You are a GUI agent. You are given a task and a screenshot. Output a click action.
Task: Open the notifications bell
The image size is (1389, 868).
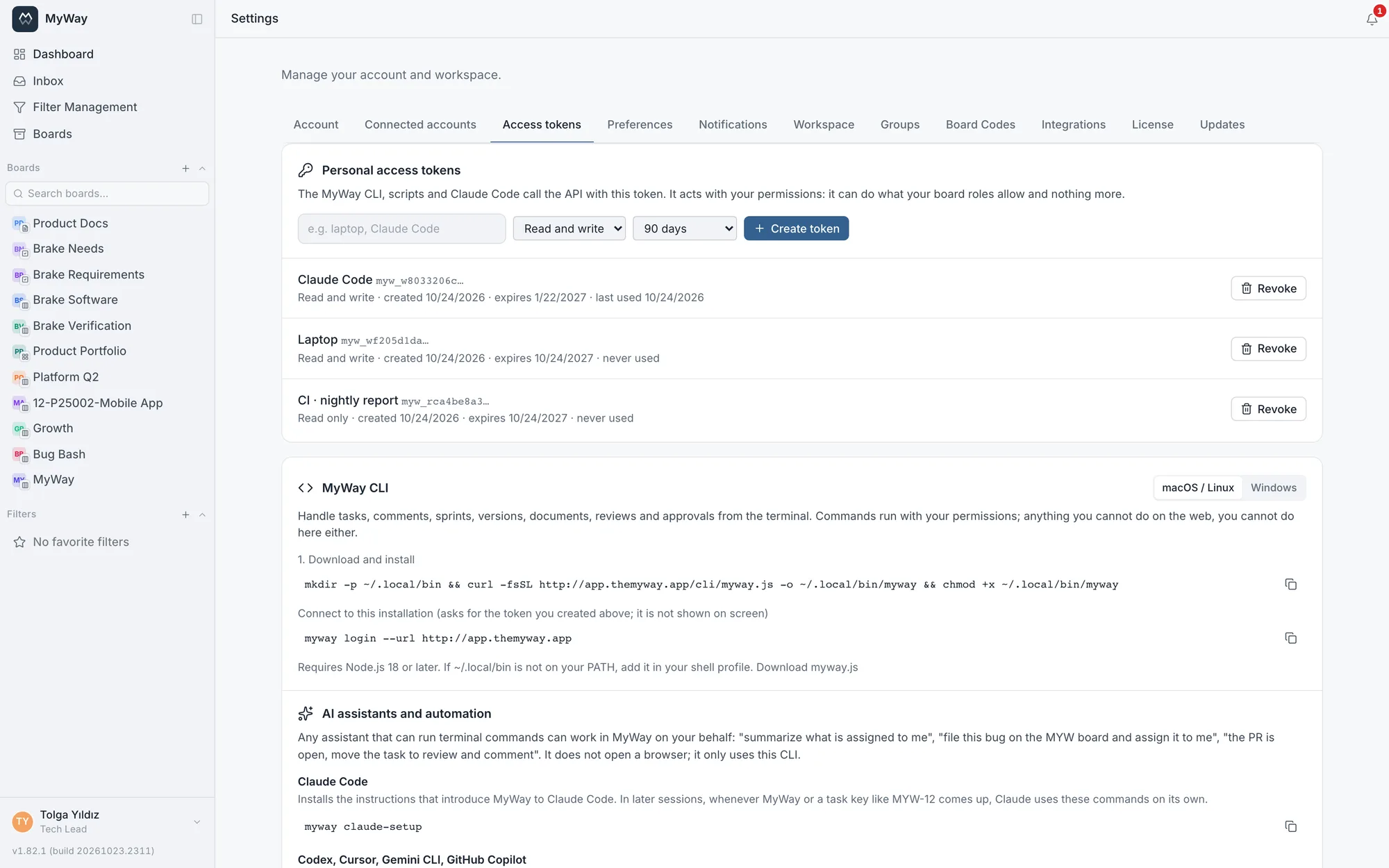tap(1372, 19)
